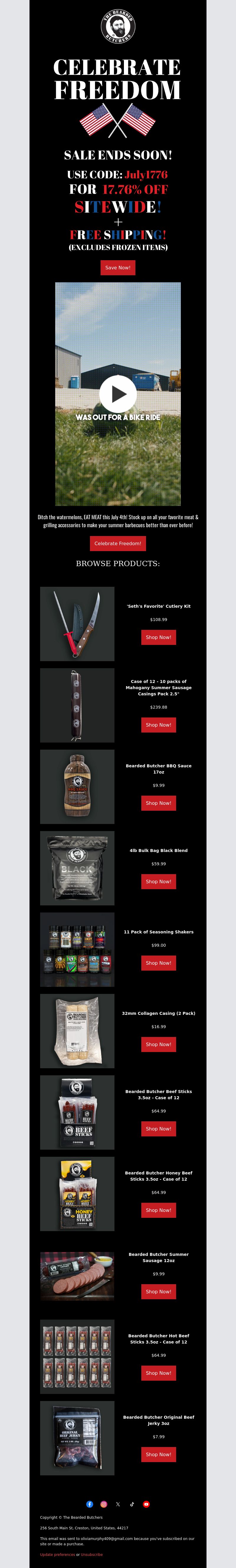The image size is (236, 1568).
Task: Open the Summer Sausage 12oz product image
Action: tap(77, 1275)
